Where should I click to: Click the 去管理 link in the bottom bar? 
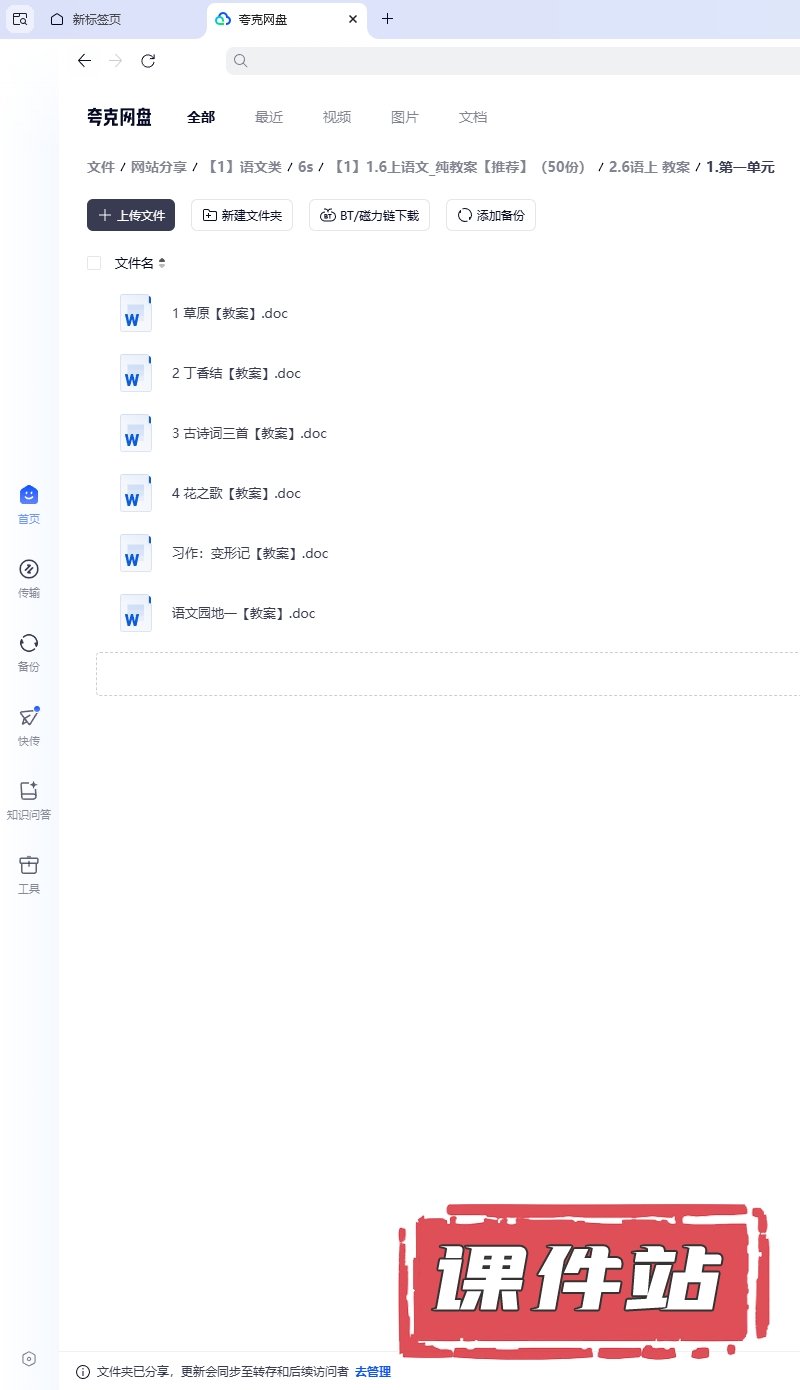pos(373,1371)
